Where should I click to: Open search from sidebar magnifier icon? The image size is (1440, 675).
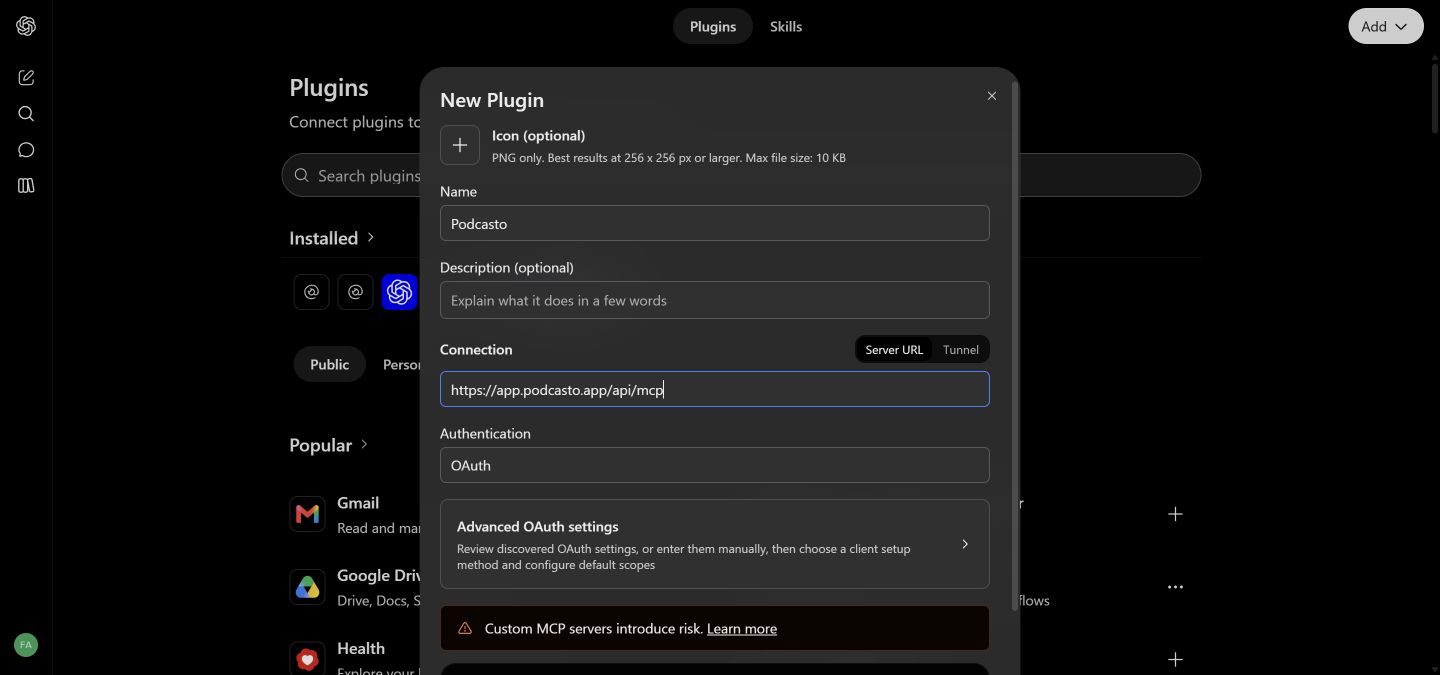26,114
